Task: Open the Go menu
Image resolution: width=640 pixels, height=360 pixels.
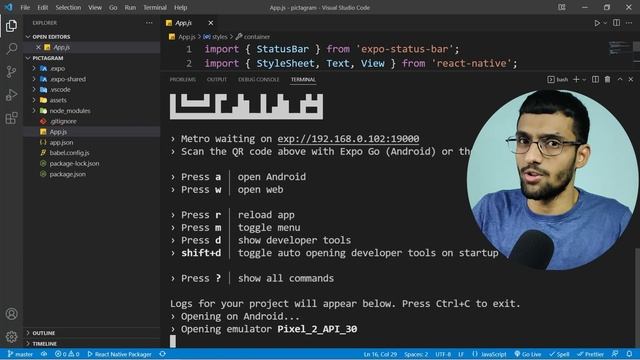Action: pos(113,7)
